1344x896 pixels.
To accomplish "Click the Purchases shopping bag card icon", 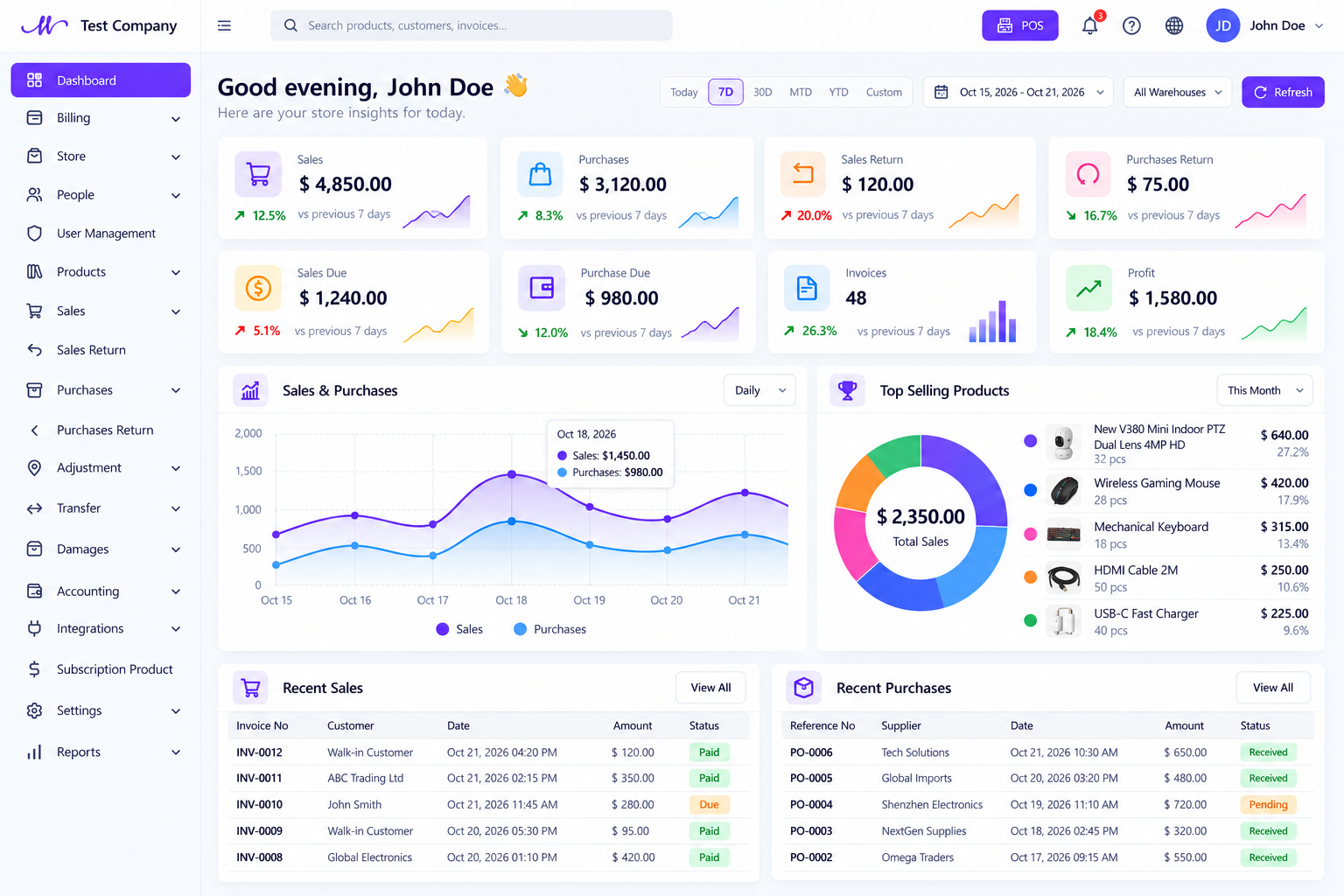I will (541, 174).
